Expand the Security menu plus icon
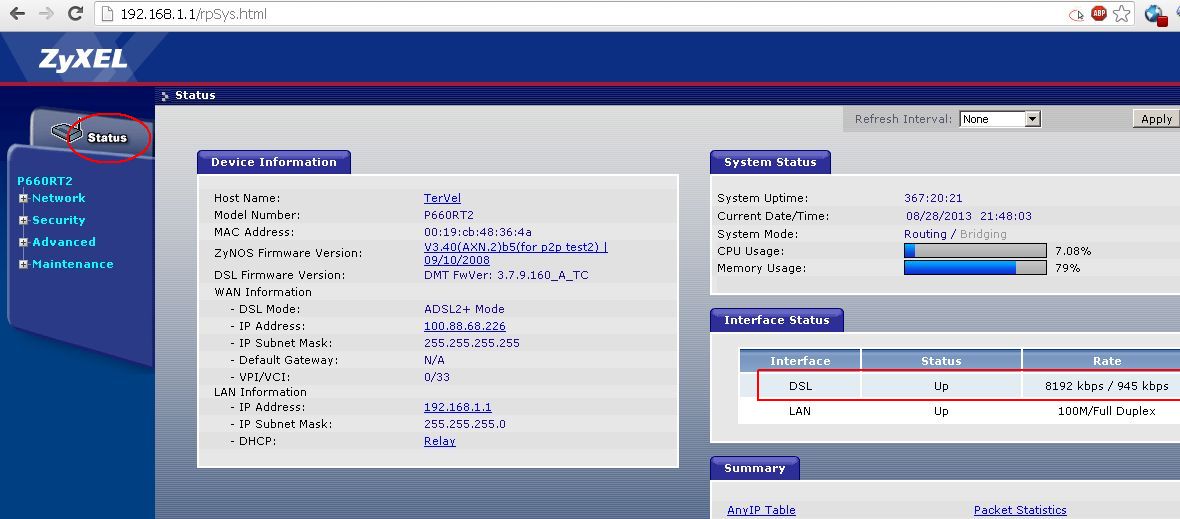 pyautogui.click(x=23, y=220)
